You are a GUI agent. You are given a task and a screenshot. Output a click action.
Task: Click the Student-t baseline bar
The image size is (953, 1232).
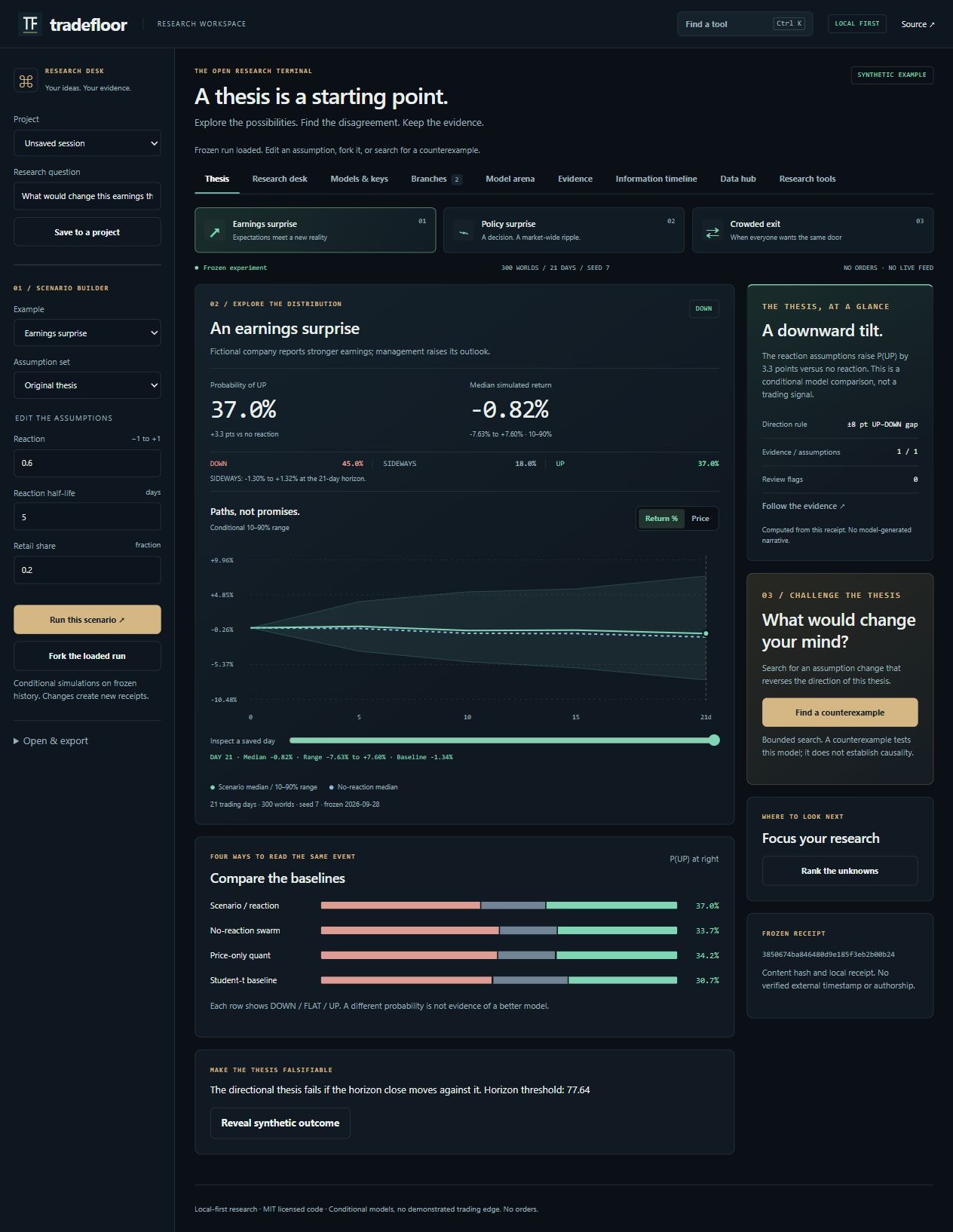coord(499,980)
